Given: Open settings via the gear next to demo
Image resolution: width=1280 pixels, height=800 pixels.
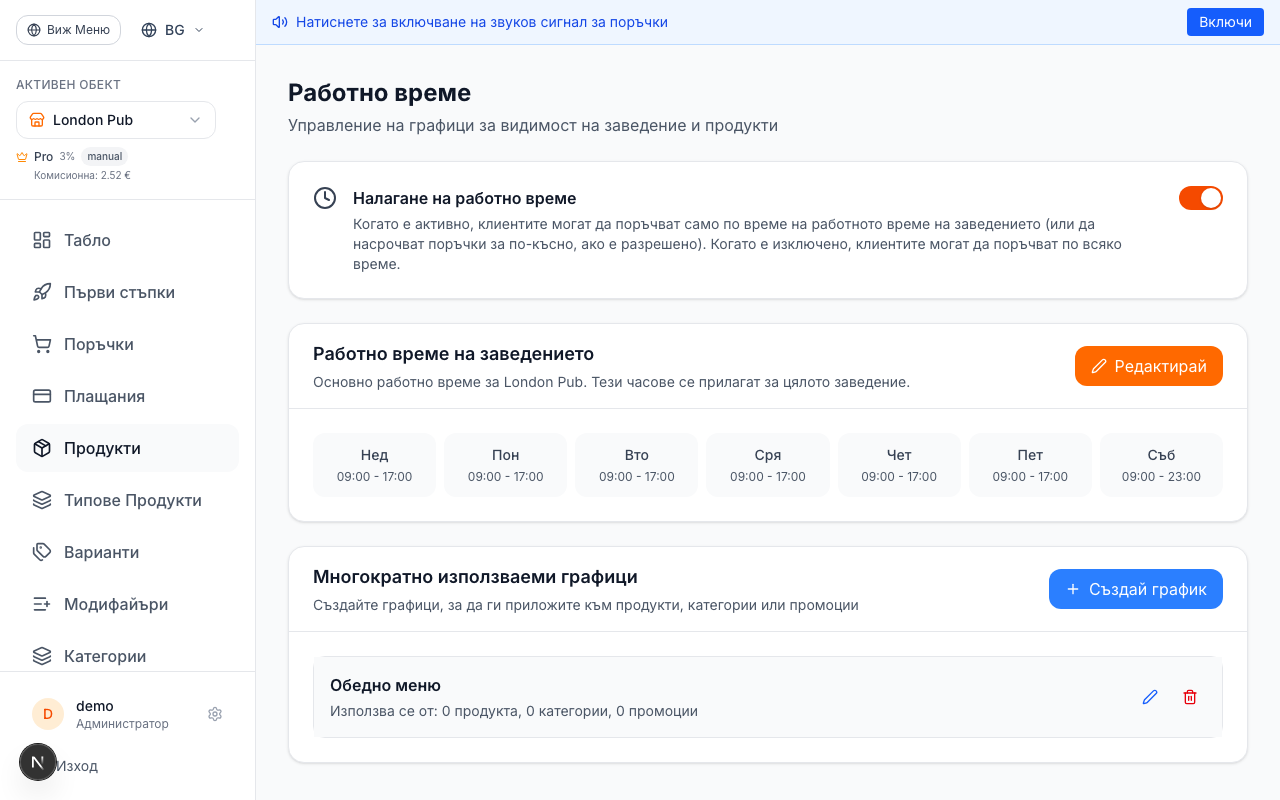Looking at the screenshot, I should [215, 713].
